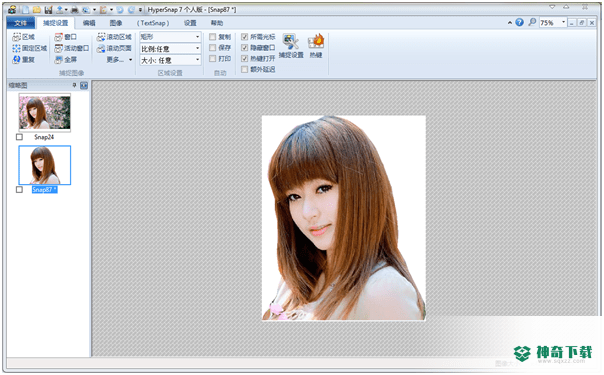Click the HyperSnap app icon in title bar
The image size is (604, 375).
point(13,10)
